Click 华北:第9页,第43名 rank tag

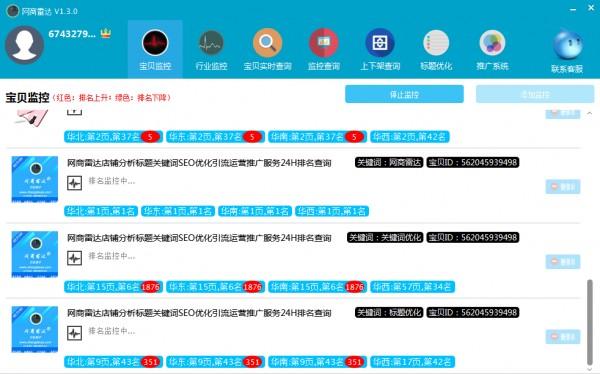click(x=113, y=362)
